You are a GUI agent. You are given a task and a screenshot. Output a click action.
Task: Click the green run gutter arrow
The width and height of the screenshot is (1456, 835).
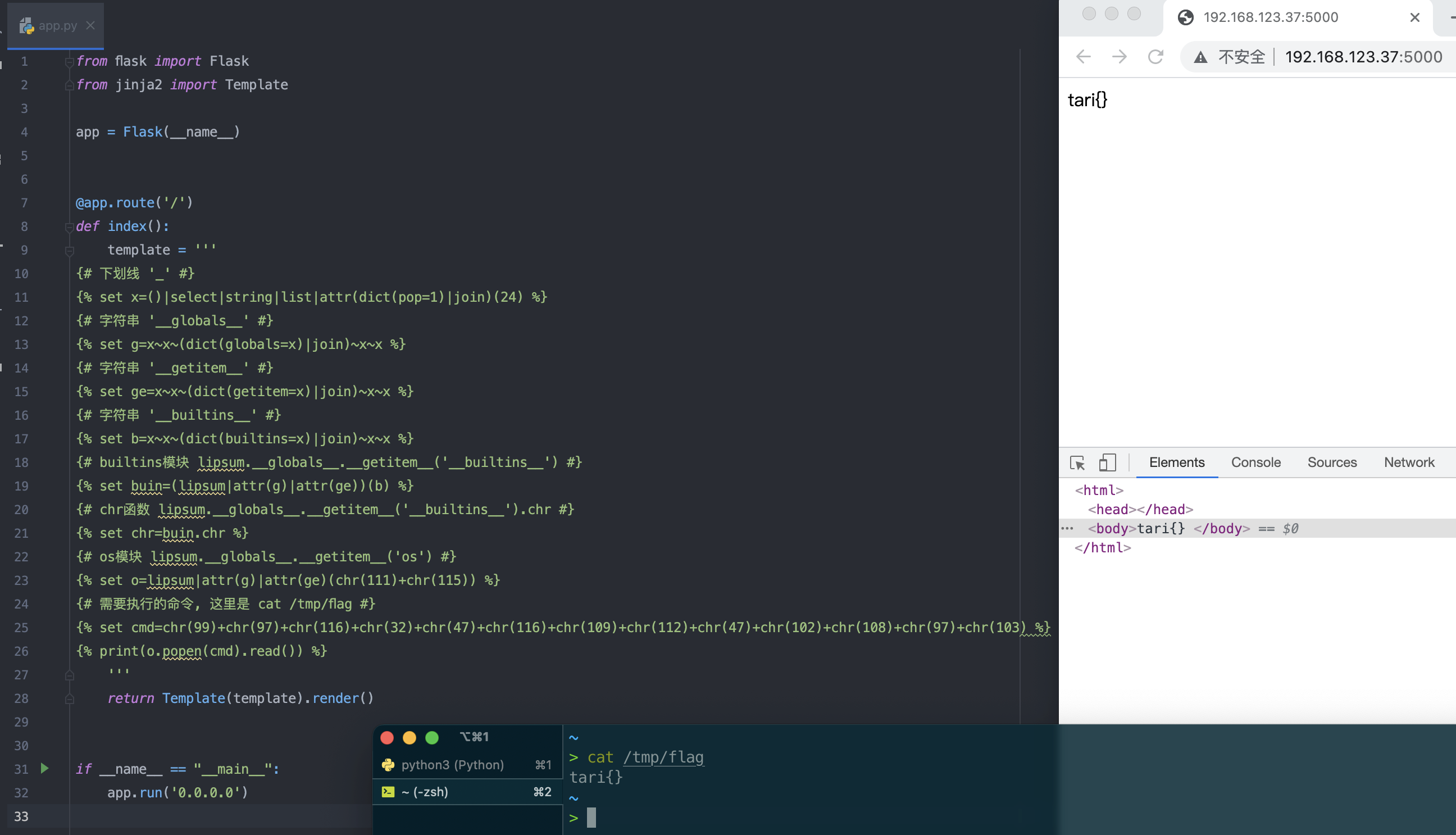coord(45,769)
